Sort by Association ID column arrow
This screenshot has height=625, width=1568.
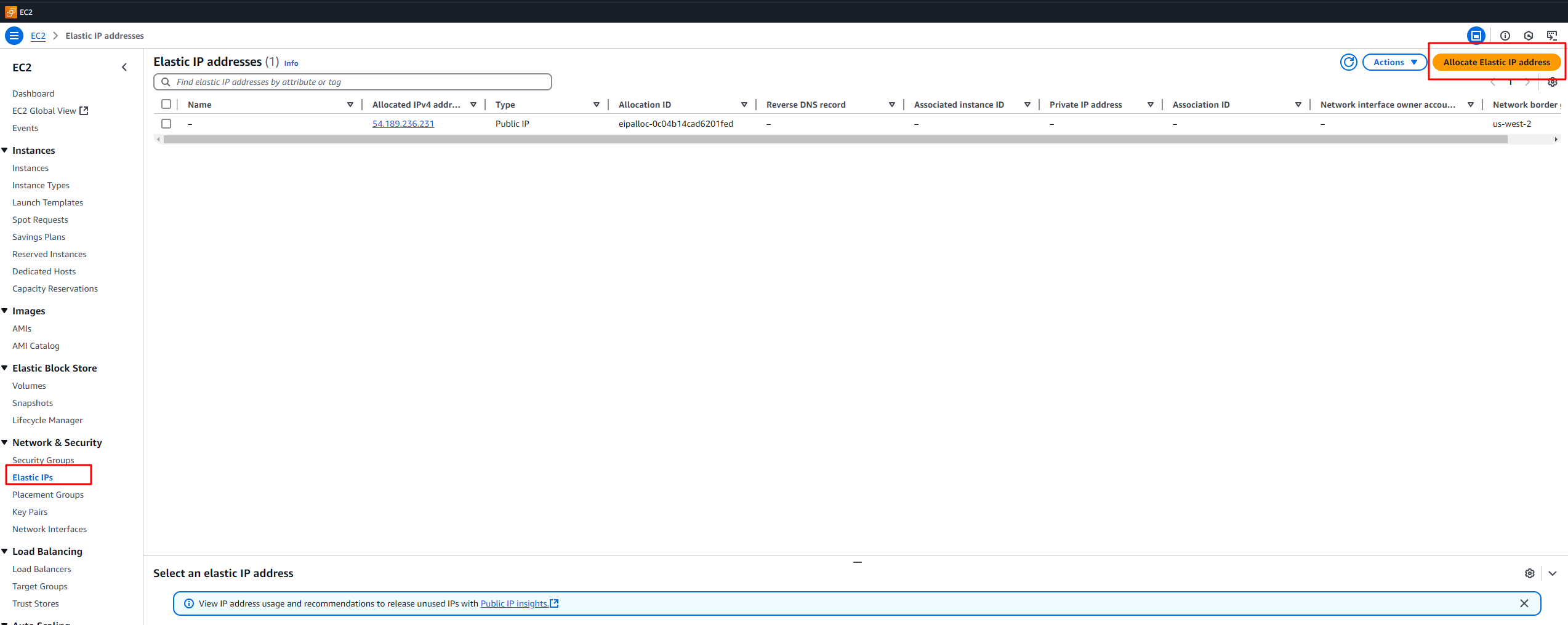pyautogui.click(x=1298, y=105)
